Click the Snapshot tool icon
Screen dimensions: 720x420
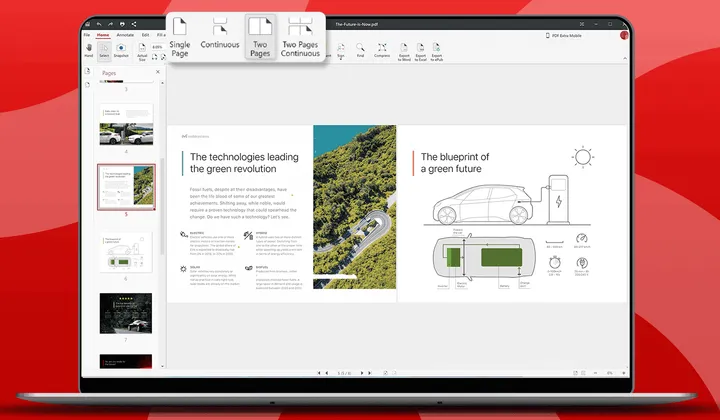(121, 48)
